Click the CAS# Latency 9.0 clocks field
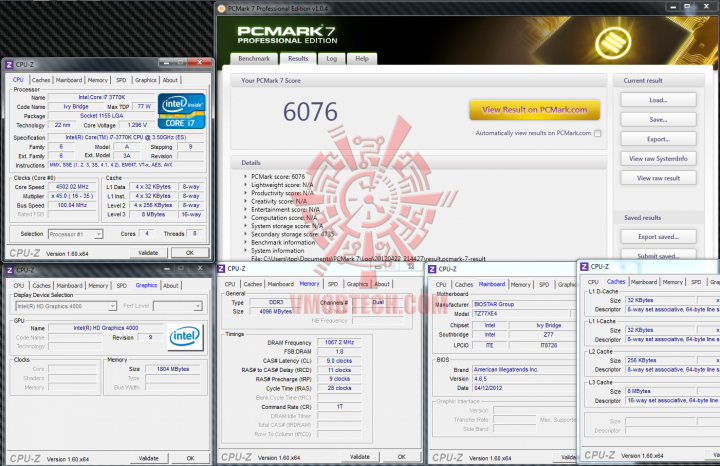The height and width of the screenshot is (466, 720). pos(339,361)
